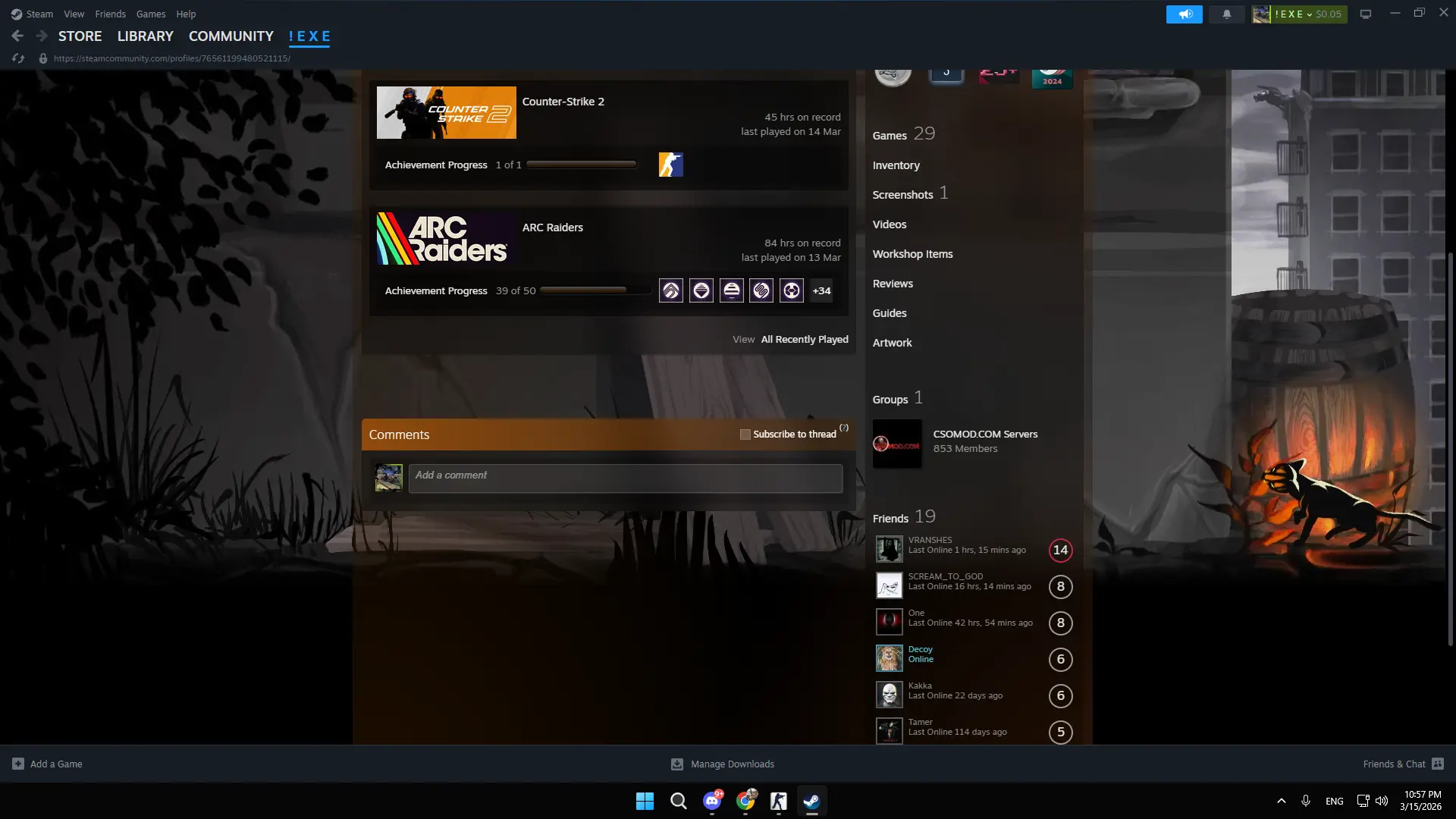Open Google Chrome from the taskbar
Viewport: 1456px width, 819px height.
point(745,801)
